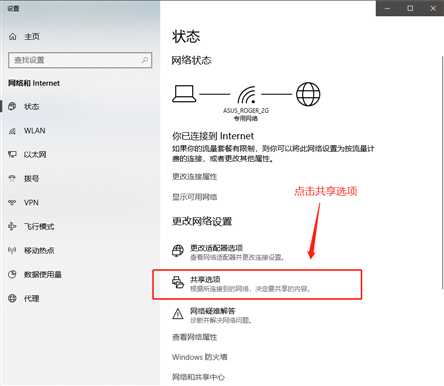Click the 拨号 dial-up icon in sidebar
Viewport: 444px width, 386px height.
click(12, 178)
